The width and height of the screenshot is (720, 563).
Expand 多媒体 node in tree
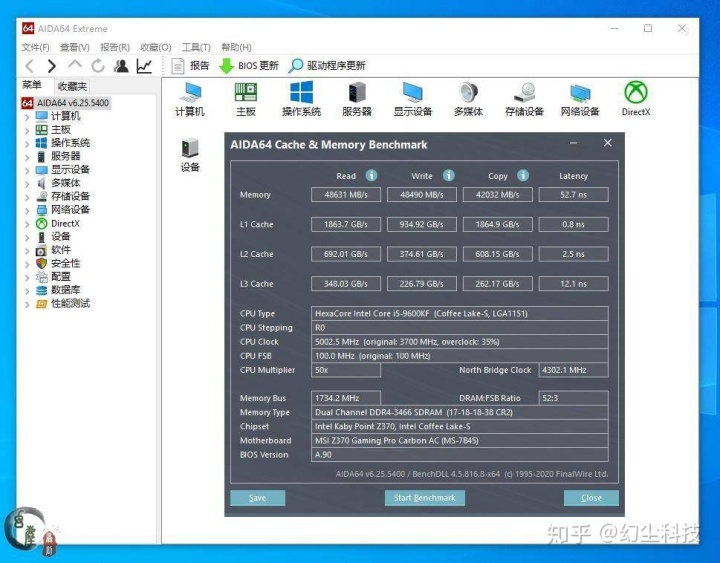(x=27, y=184)
